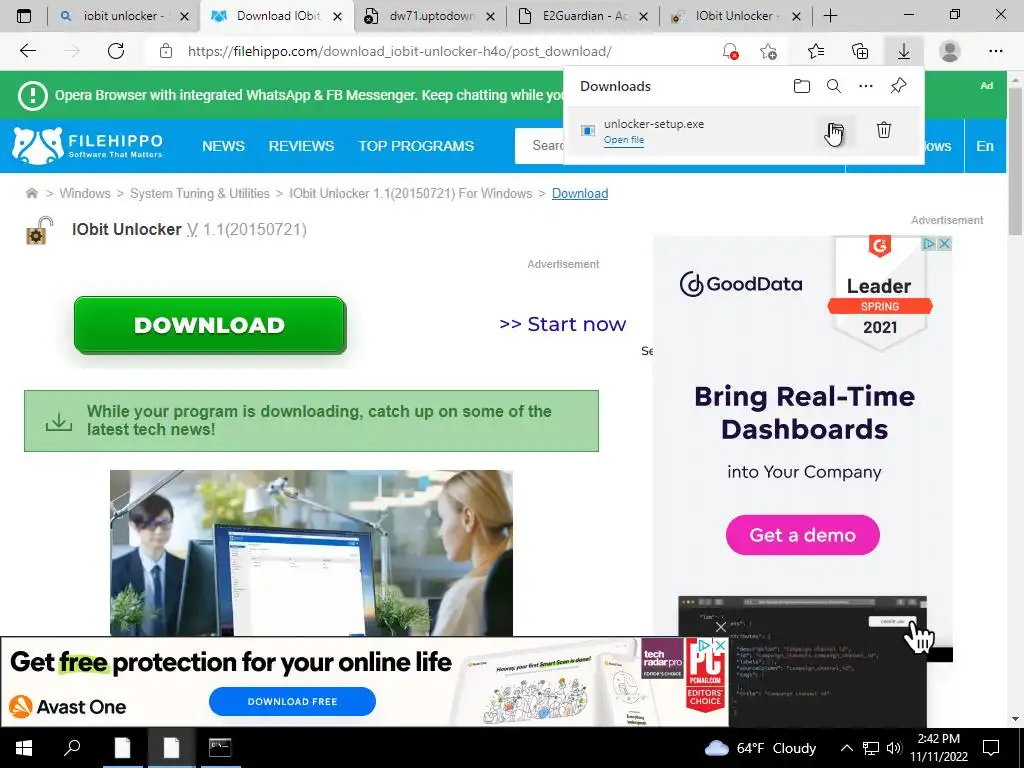Open the En language selector
The image size is (1024, 768).
pyautogui.click(x=985, y=146)
